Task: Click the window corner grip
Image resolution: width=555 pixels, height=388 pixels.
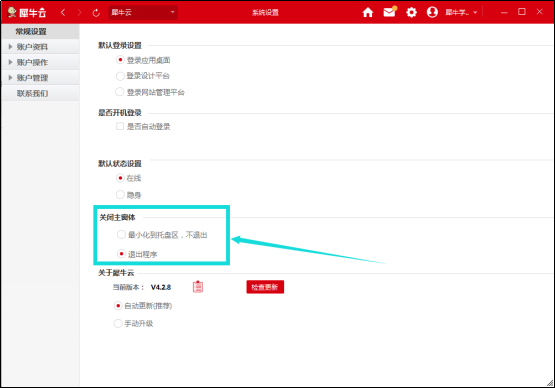Action: (x=550, y=383)
